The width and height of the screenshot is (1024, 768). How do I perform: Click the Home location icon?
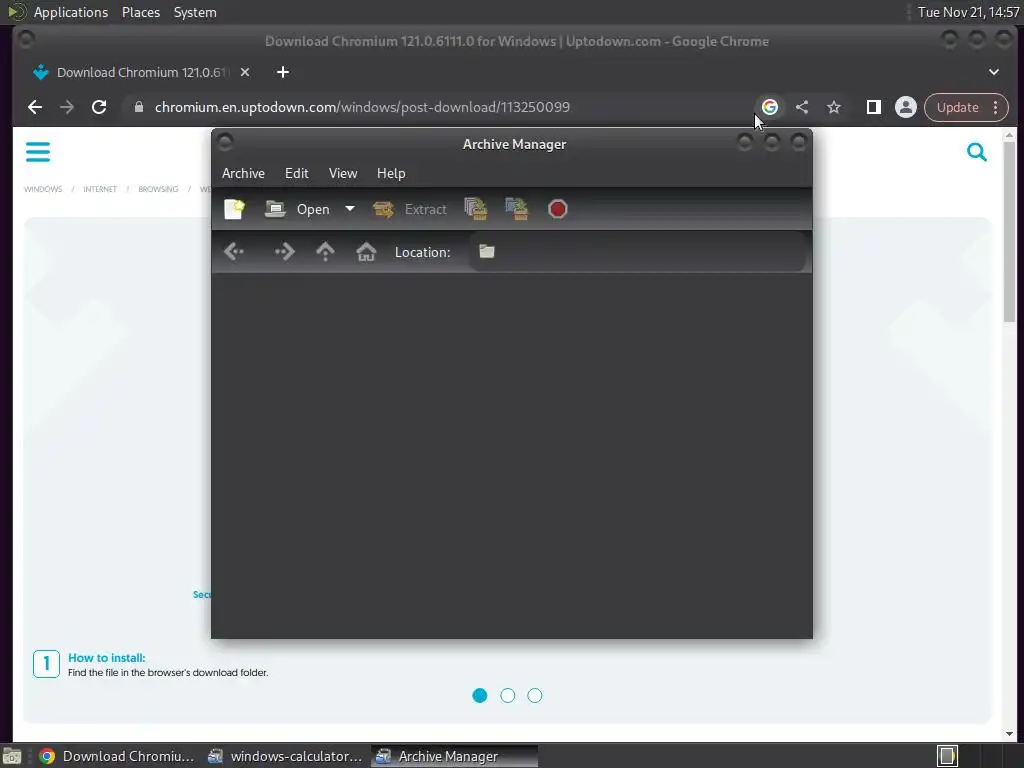366,252
